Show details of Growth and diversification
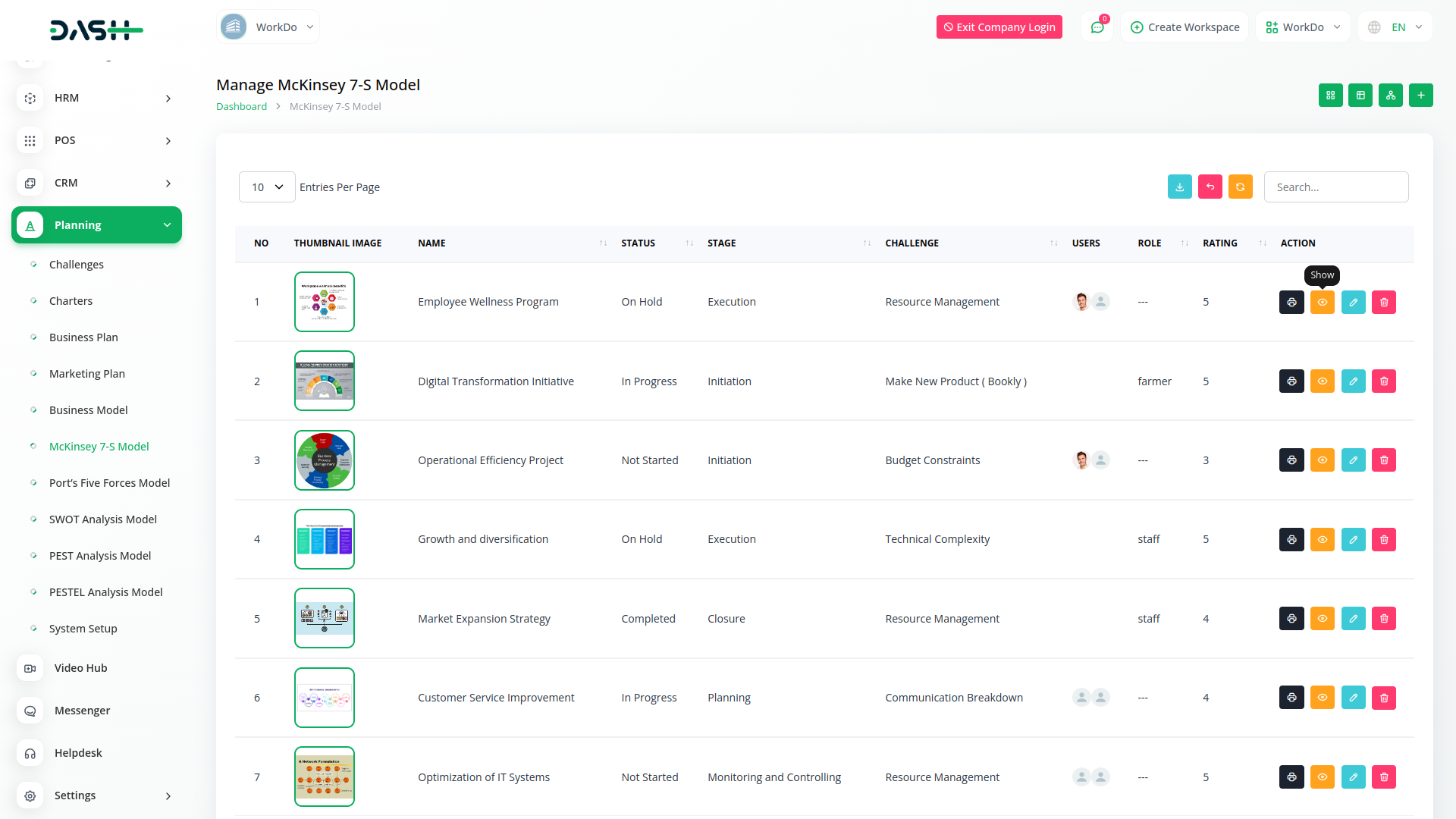This screenshot has height=819, width=1456. [x=1322, y=539]
